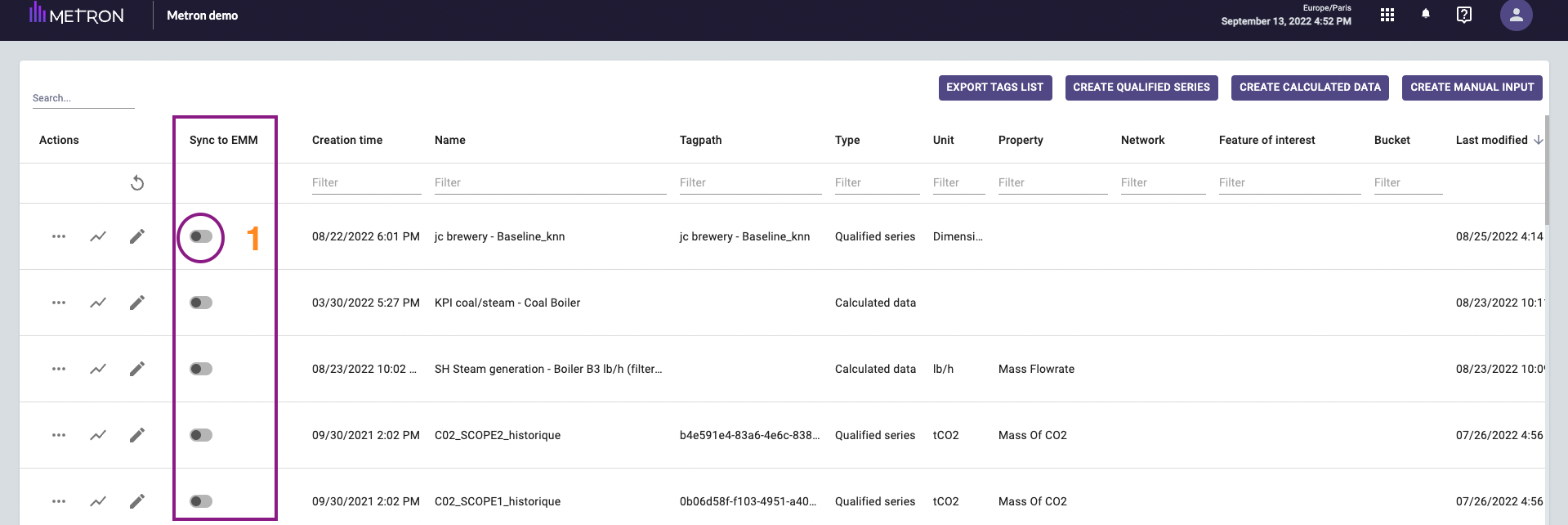Sort by Name column header

point(449,140)
